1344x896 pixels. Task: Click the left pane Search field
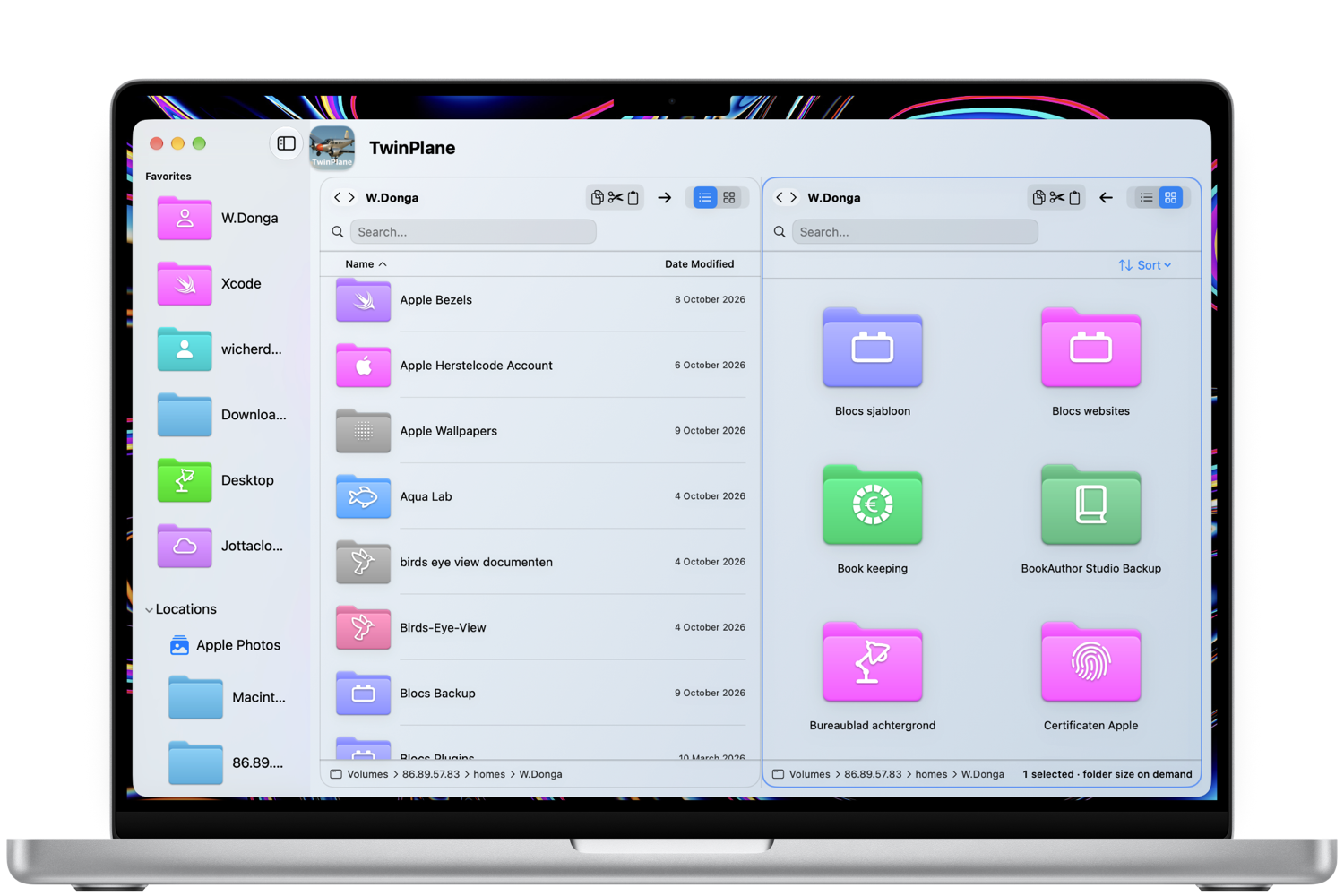[x=473, y=232]
